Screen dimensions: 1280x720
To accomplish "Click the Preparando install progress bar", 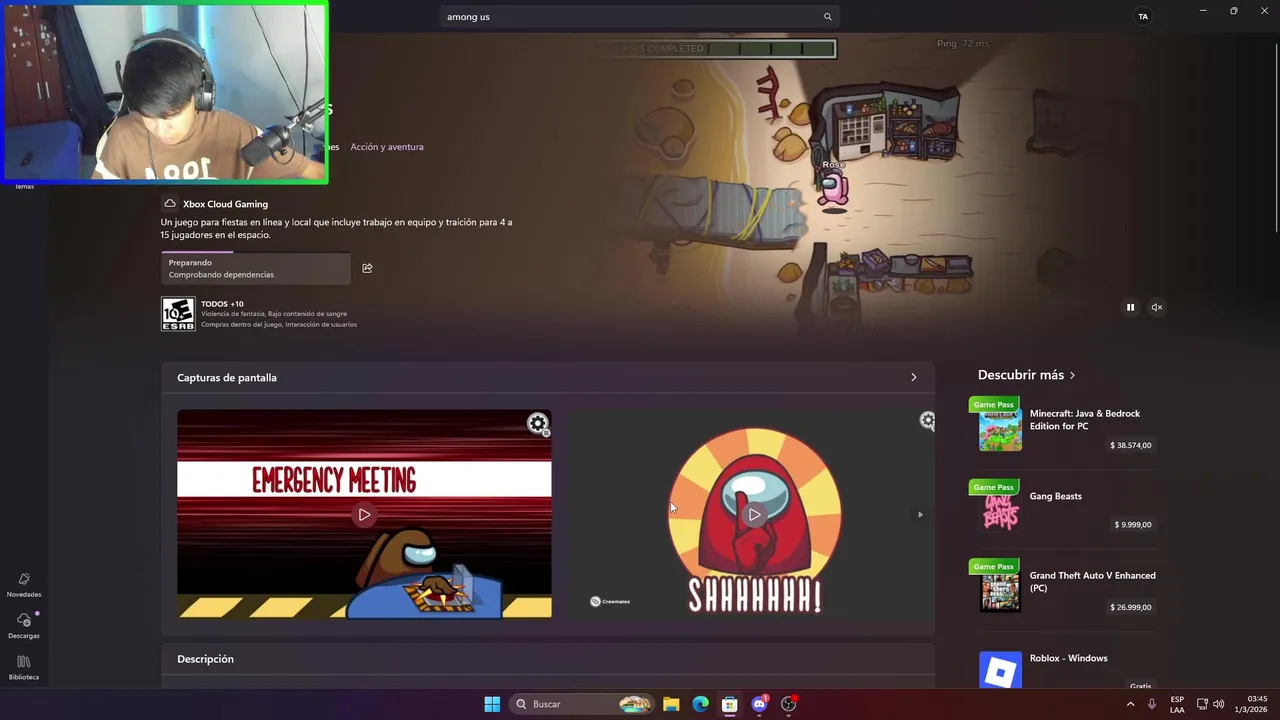I will [256, 268].
